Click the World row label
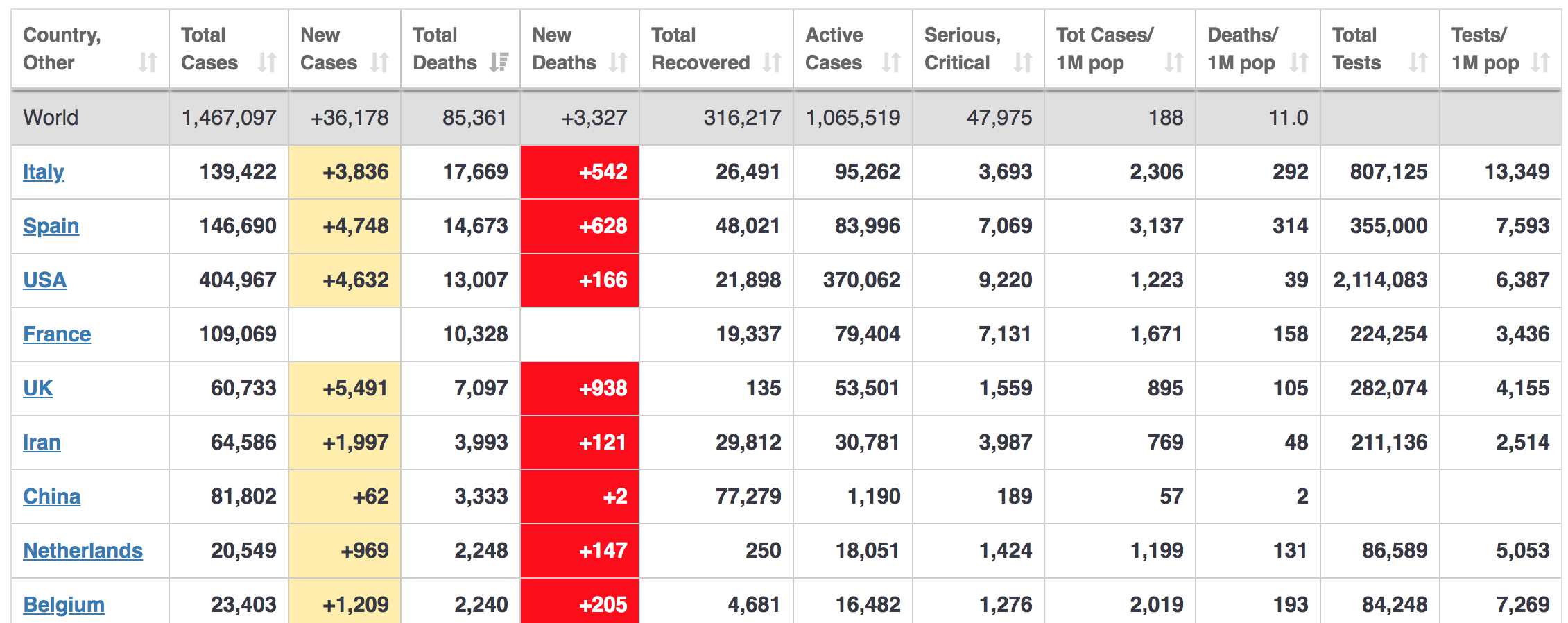 point(51,118)
